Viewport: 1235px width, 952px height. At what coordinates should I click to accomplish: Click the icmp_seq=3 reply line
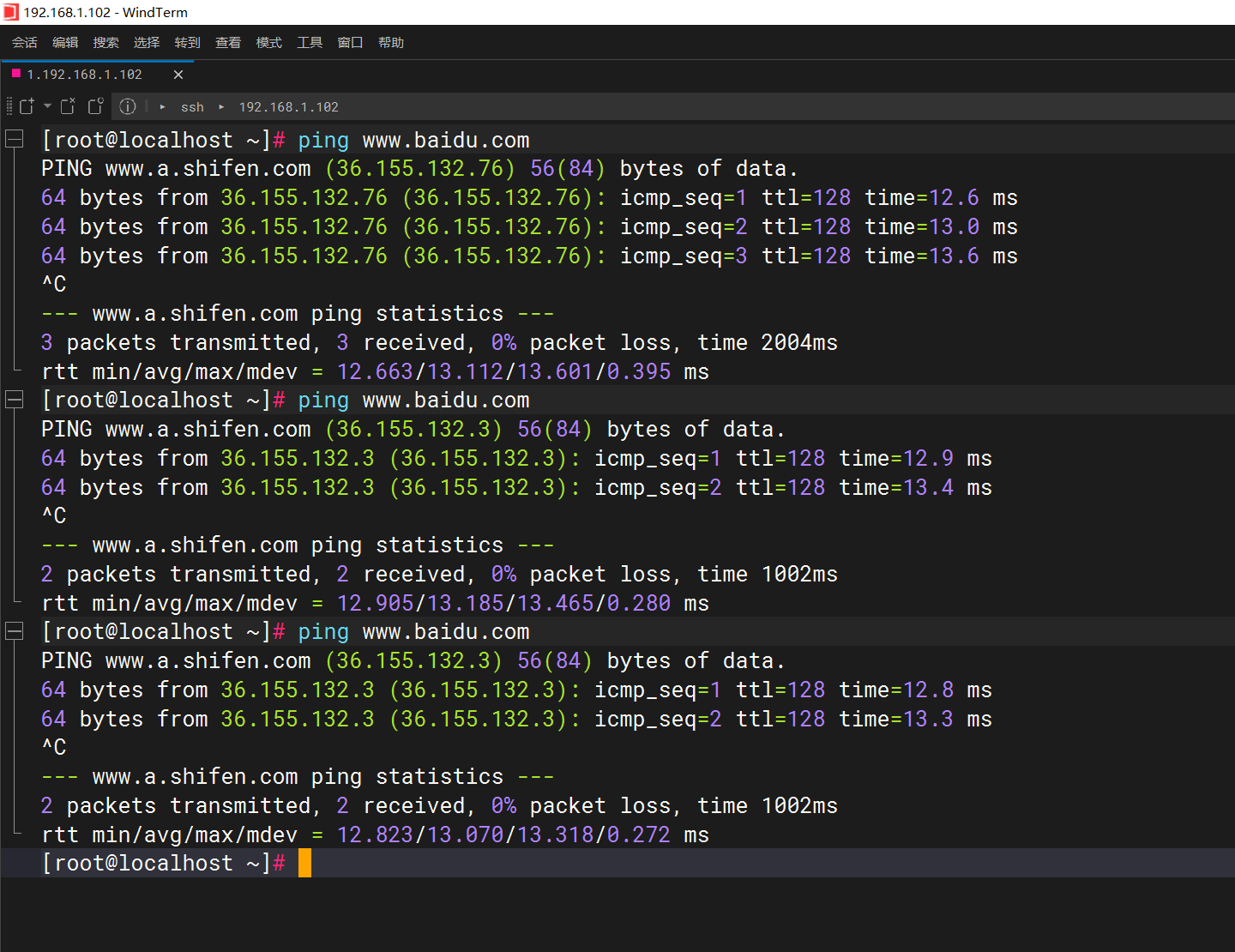pyautogui.click(x=529, y=256)
